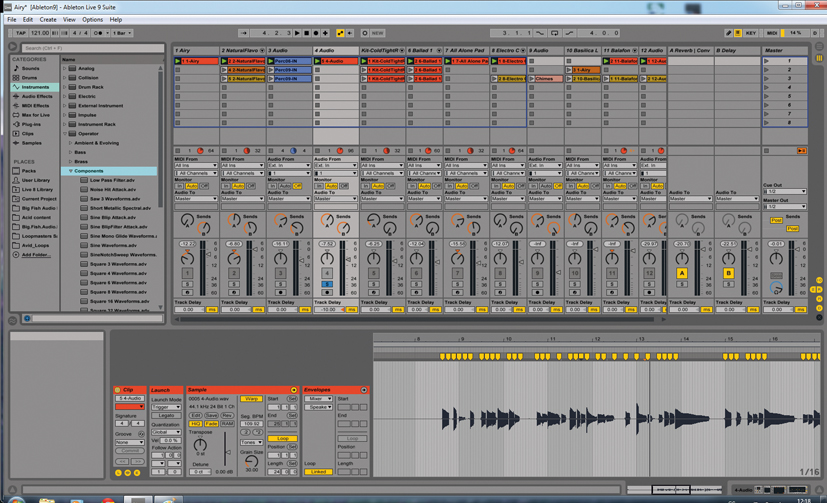Launch Master scene 1

(x=766, y=61)
